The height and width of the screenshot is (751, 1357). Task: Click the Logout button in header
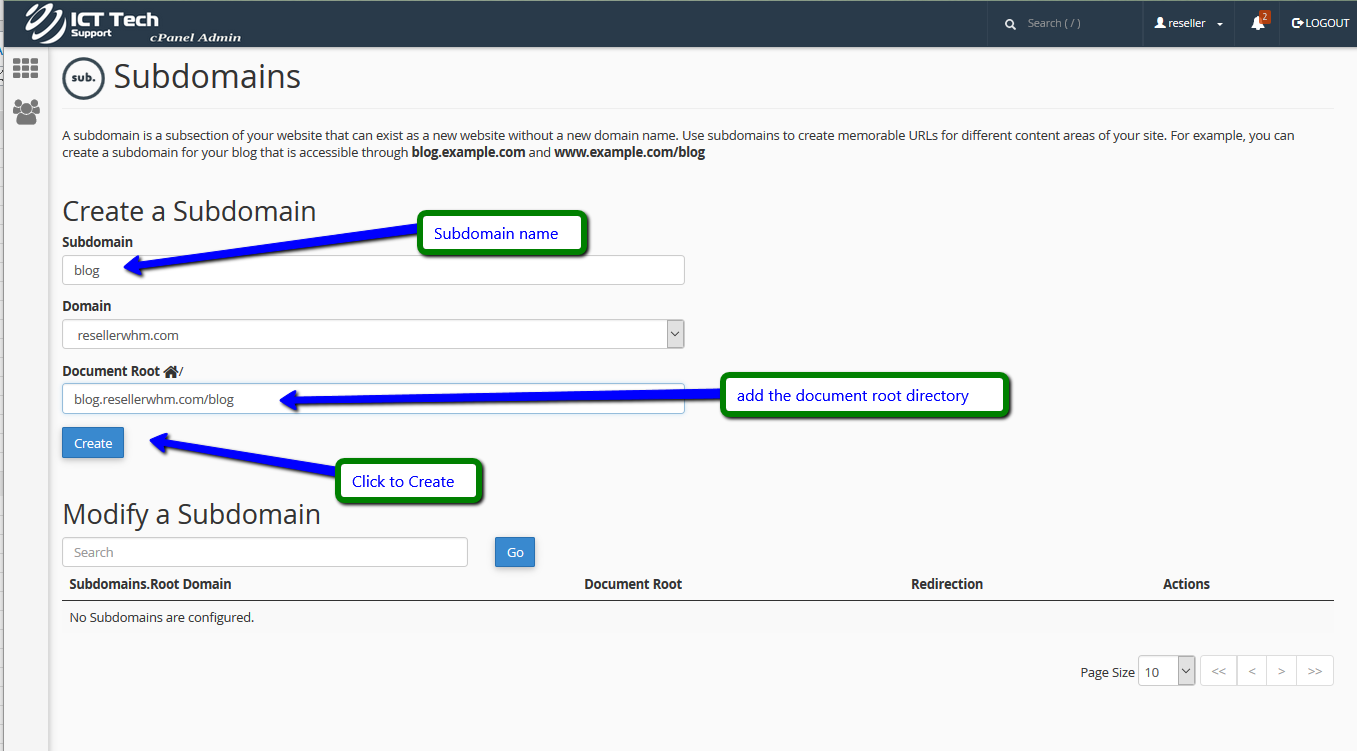click(1320, 23)
